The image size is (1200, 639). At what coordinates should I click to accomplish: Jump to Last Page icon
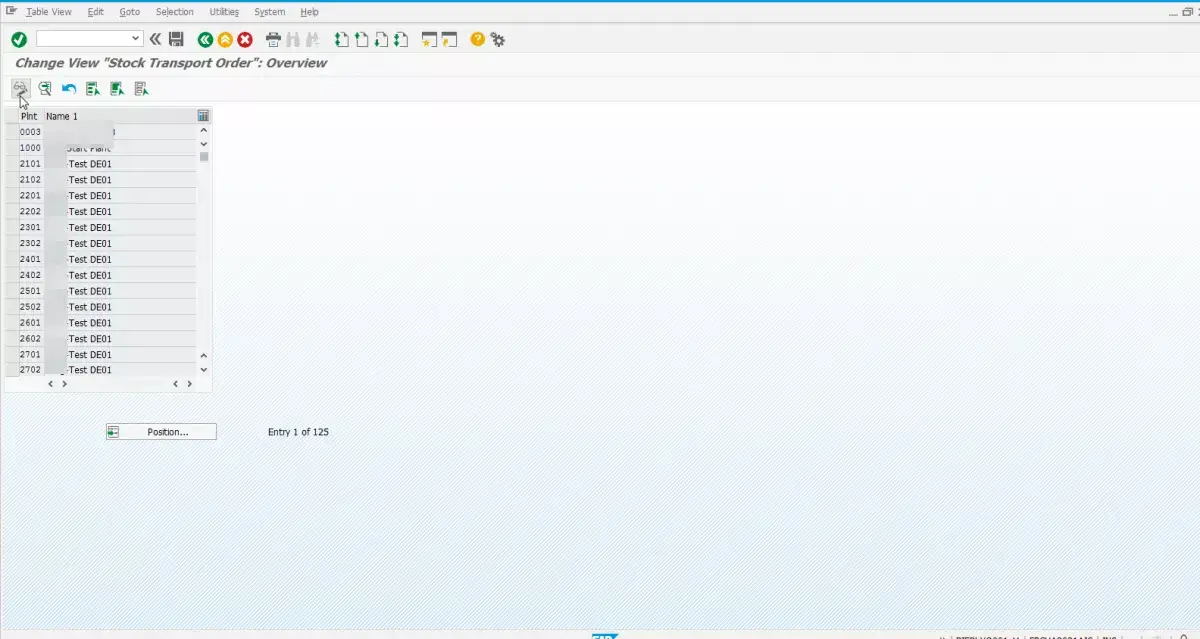[401, 39]
